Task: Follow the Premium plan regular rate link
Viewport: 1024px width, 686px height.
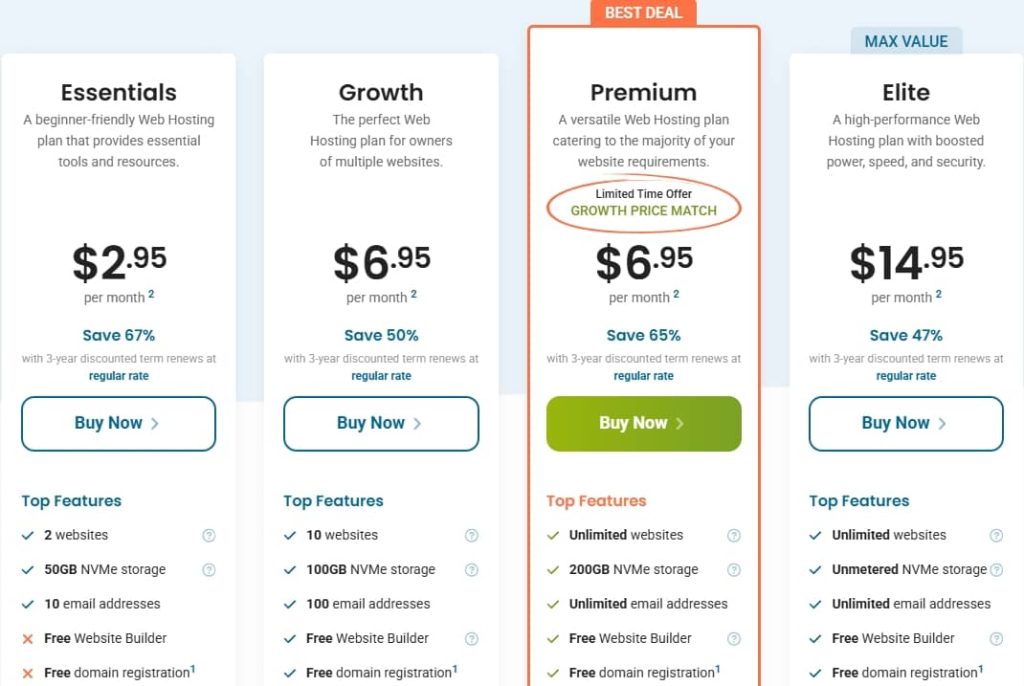Action: tap(644, 376)
